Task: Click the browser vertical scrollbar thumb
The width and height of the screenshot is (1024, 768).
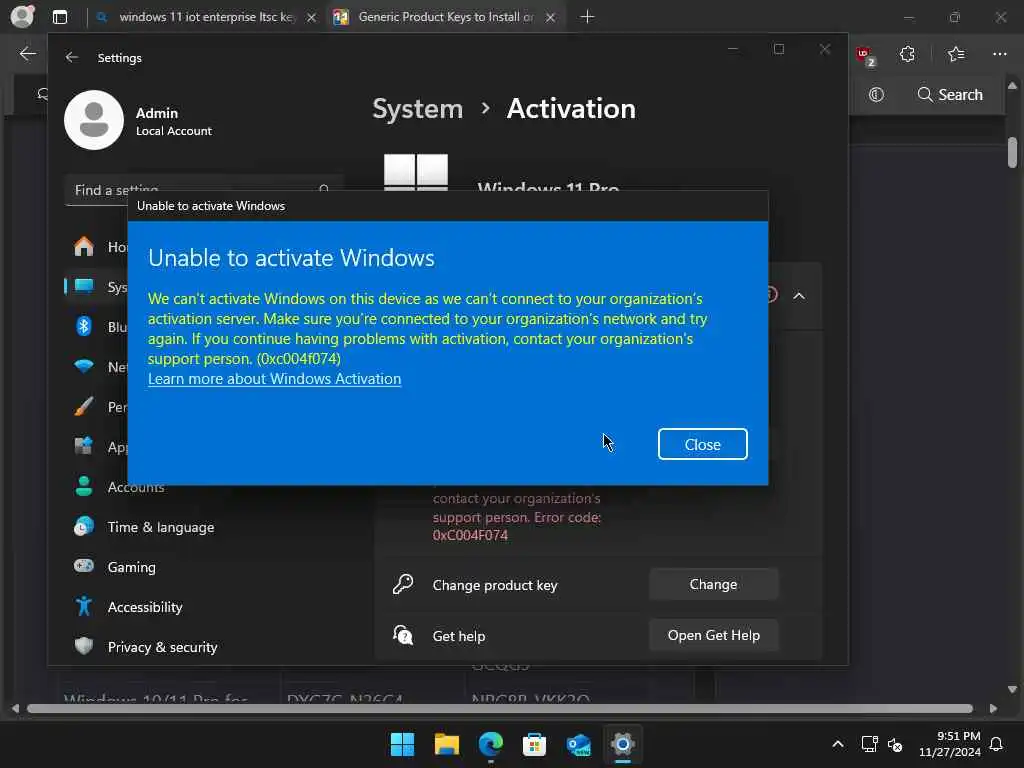Action: click(1012, 152)
